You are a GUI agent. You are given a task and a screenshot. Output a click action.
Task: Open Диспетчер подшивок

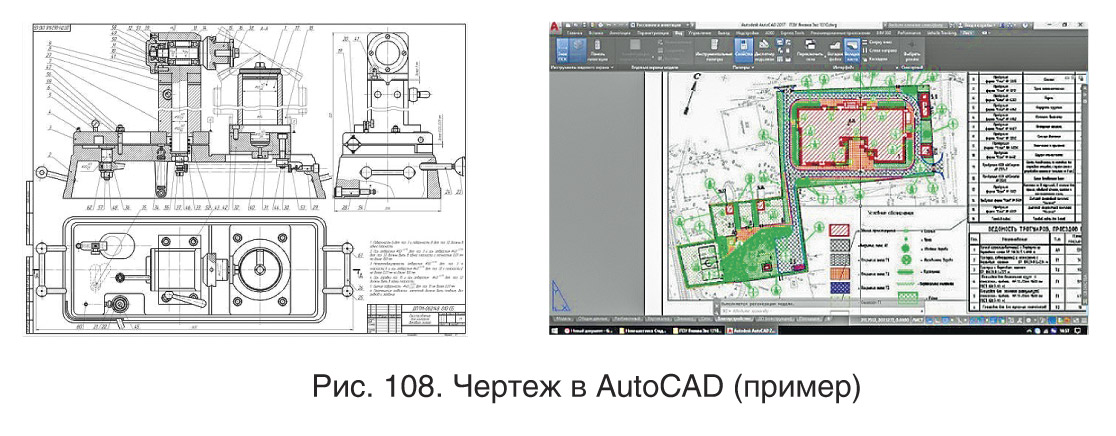click(x=765, y=50)
